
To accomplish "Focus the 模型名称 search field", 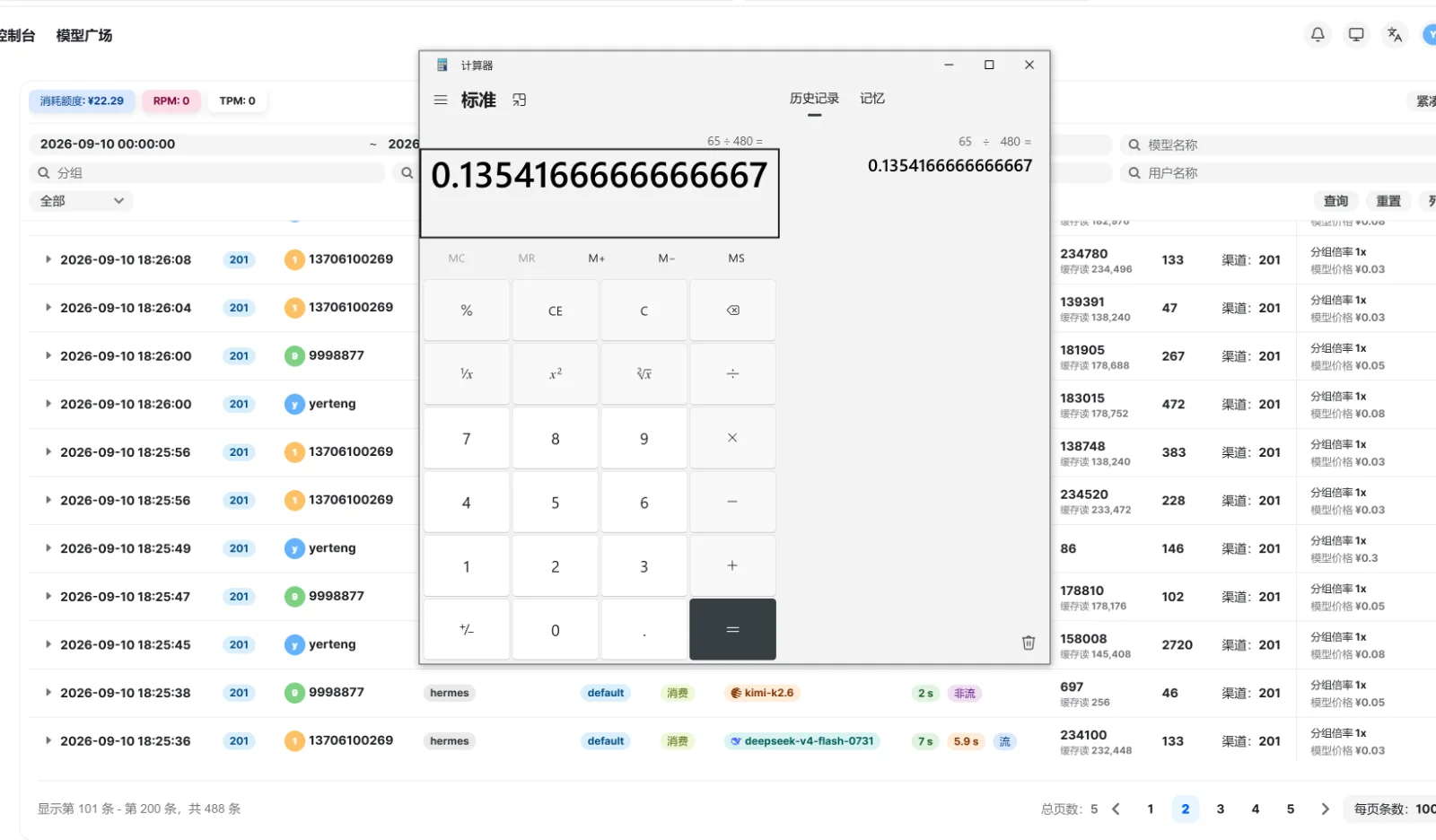I will click(x=1278, y=144).
